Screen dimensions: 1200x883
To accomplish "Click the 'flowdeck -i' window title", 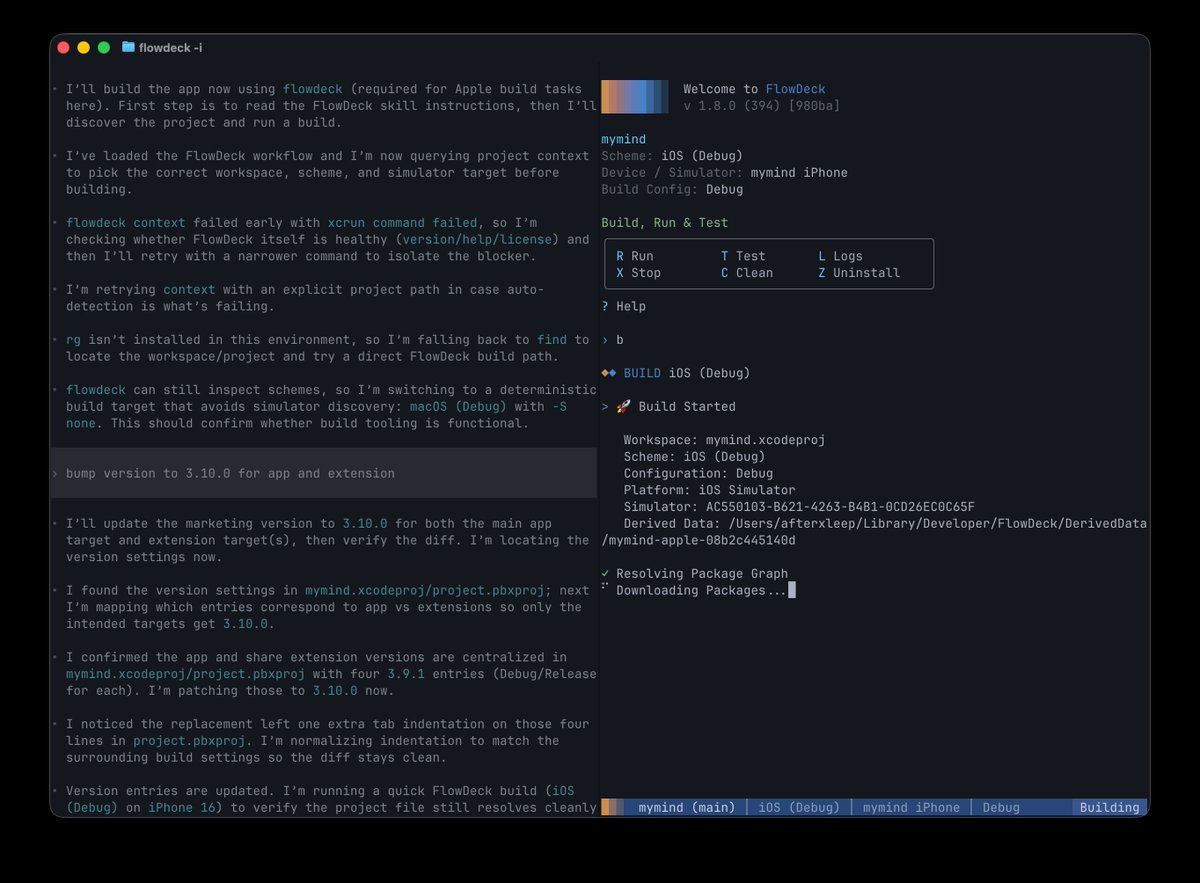I will 171,47.
